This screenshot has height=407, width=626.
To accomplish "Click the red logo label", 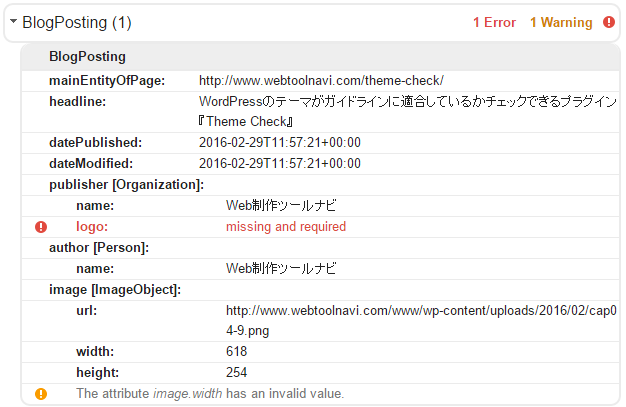I will coord(92,227).
